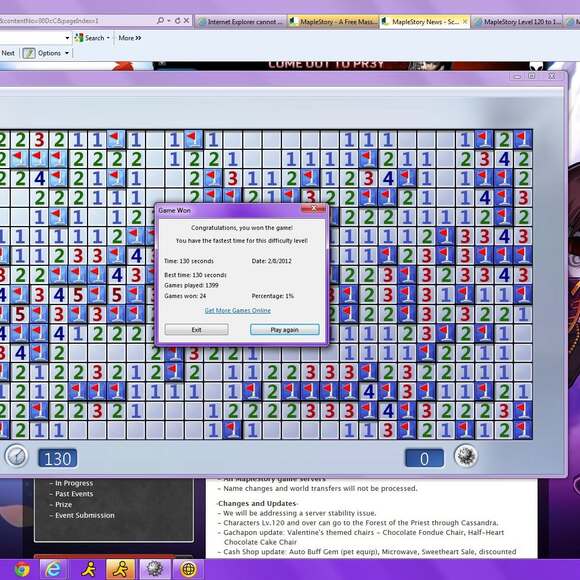Click the Play again button
580x580 pixels.
click(x=284, y=329)
